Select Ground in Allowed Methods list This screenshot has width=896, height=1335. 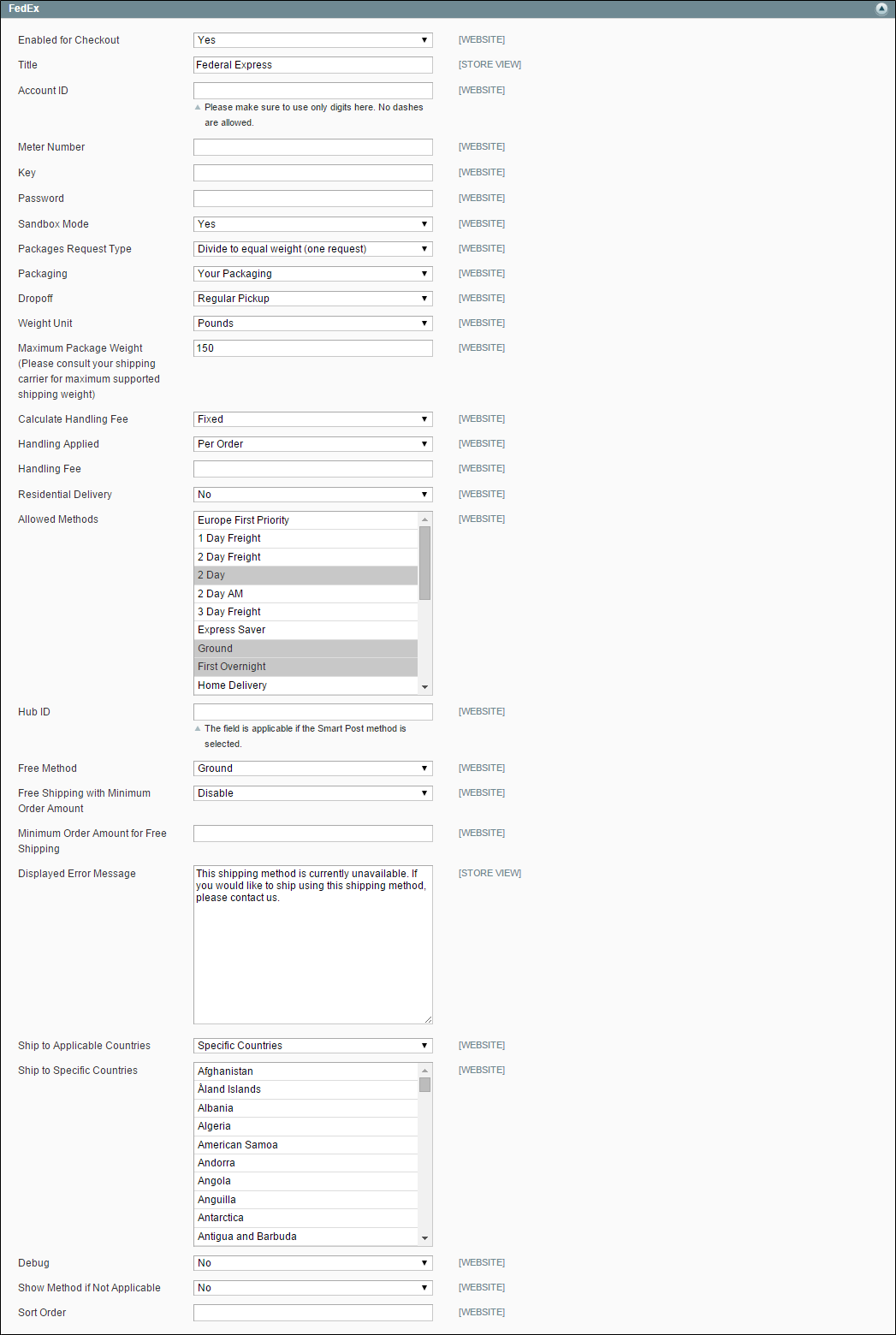click(x=306, y=649)
